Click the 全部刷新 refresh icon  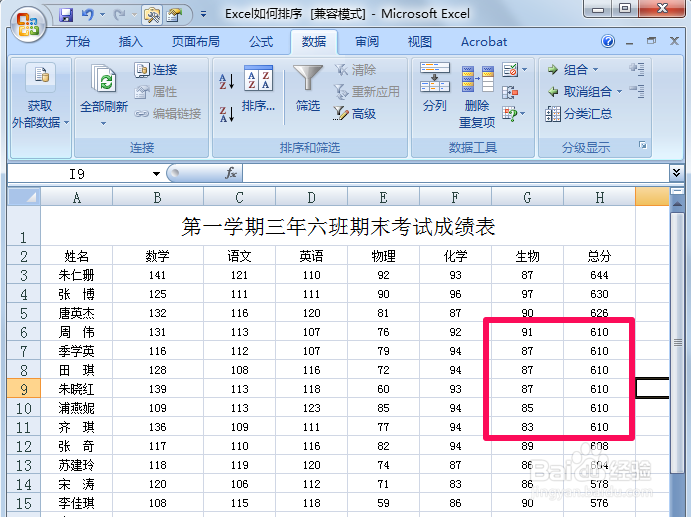point(104,78)
